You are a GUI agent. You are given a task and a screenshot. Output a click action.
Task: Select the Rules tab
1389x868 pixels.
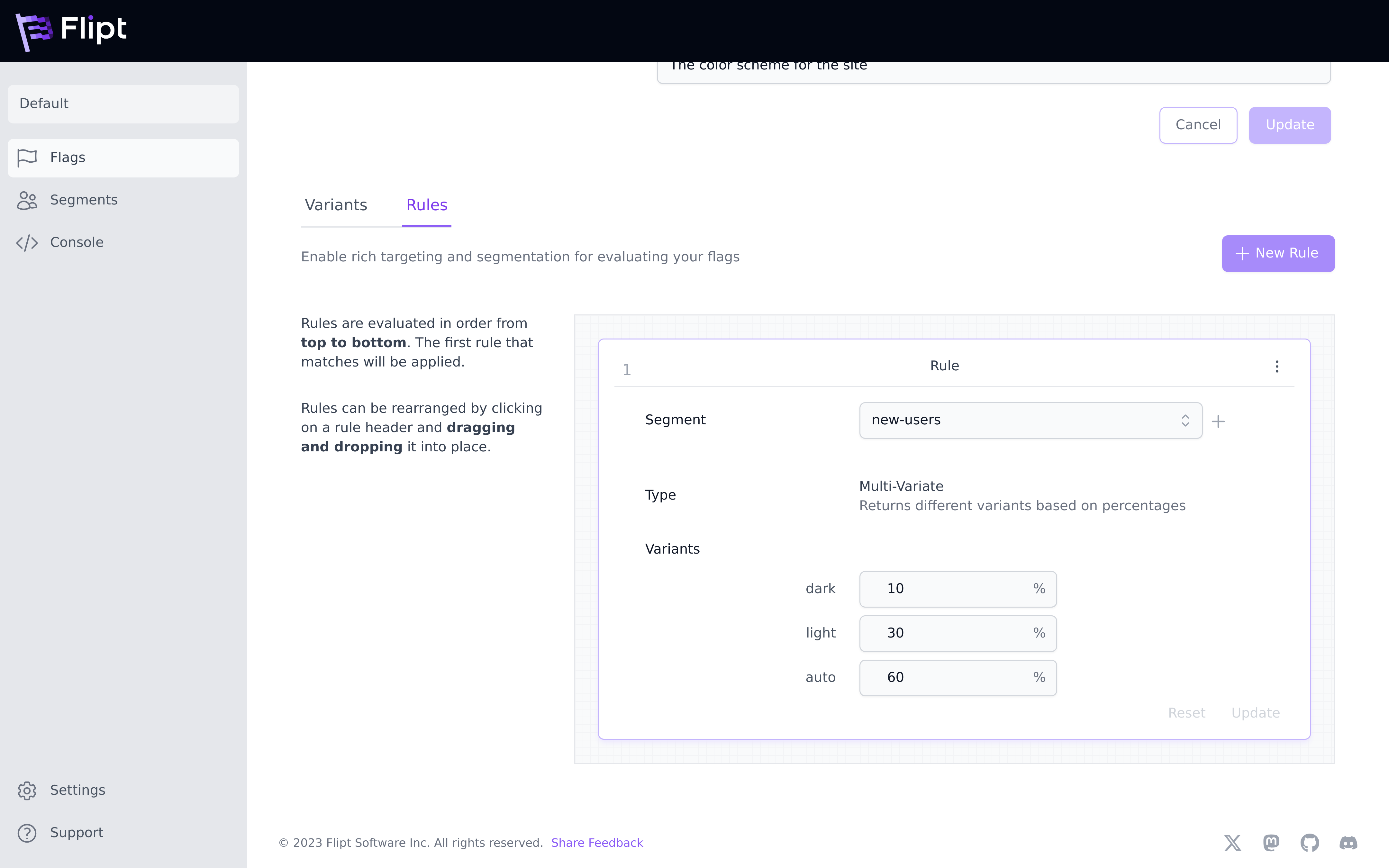(426, 205)
